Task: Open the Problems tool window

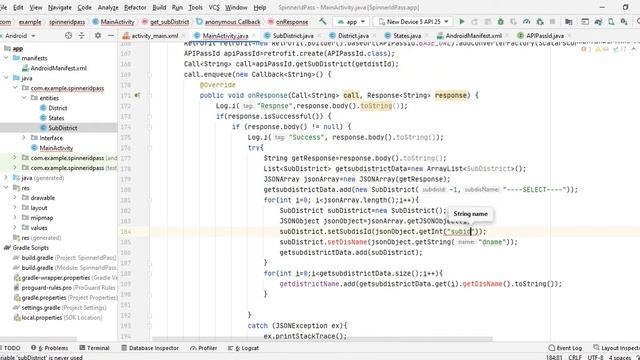Action: [x=49, y=348]
